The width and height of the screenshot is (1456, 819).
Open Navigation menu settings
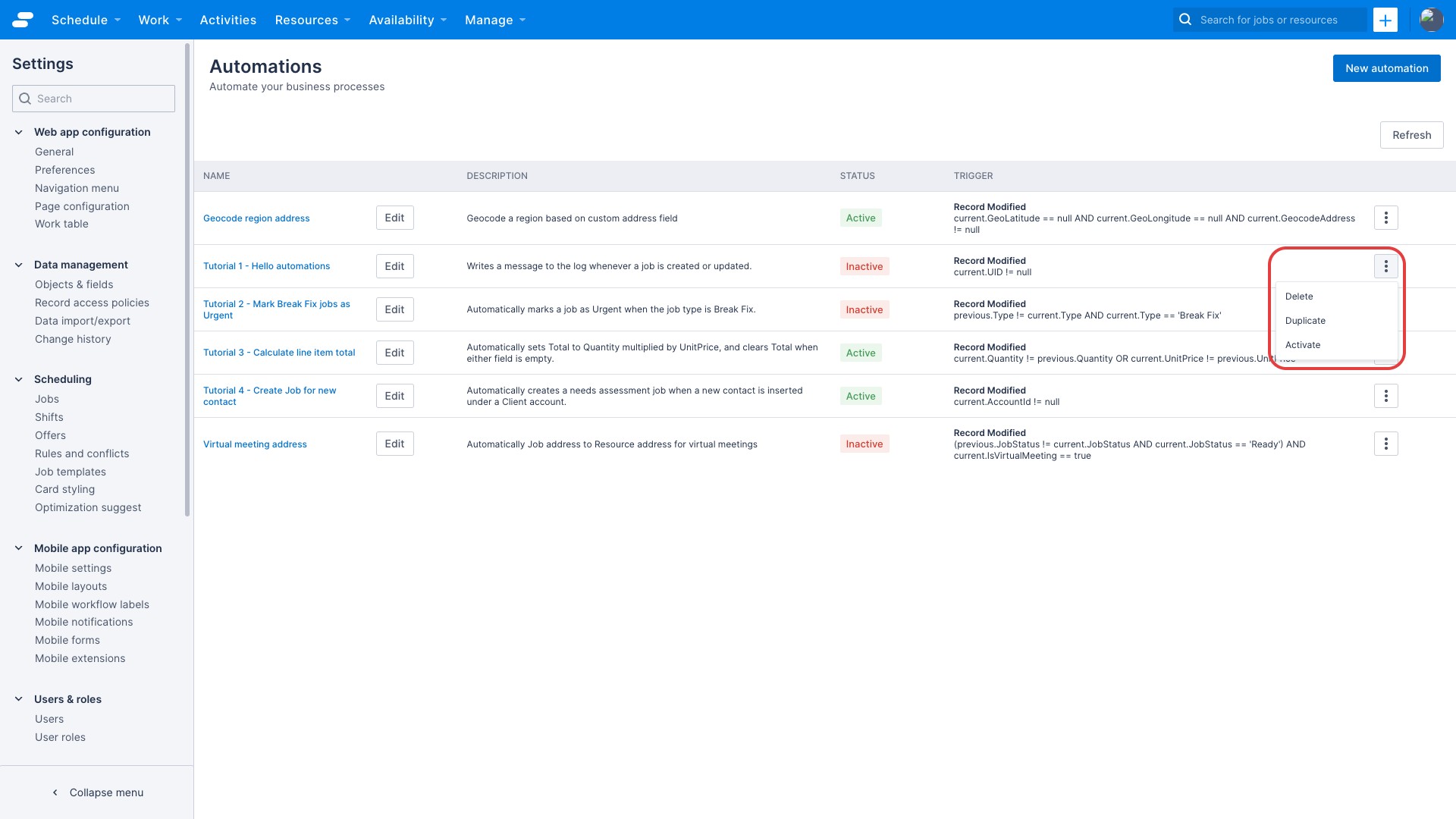tap(77, 188)
